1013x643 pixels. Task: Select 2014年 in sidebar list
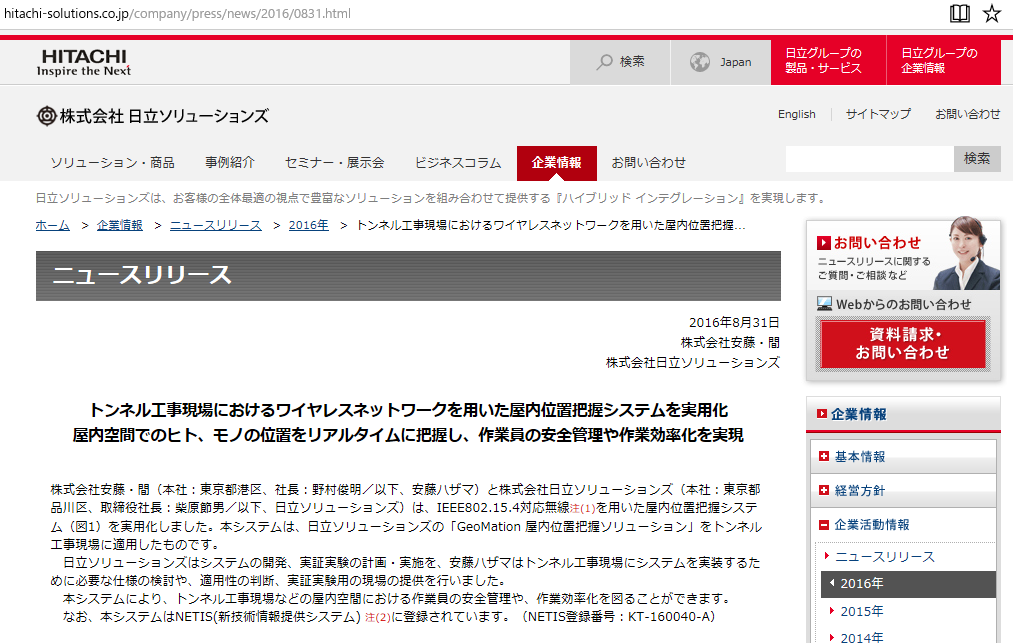[x=862, y=637]
